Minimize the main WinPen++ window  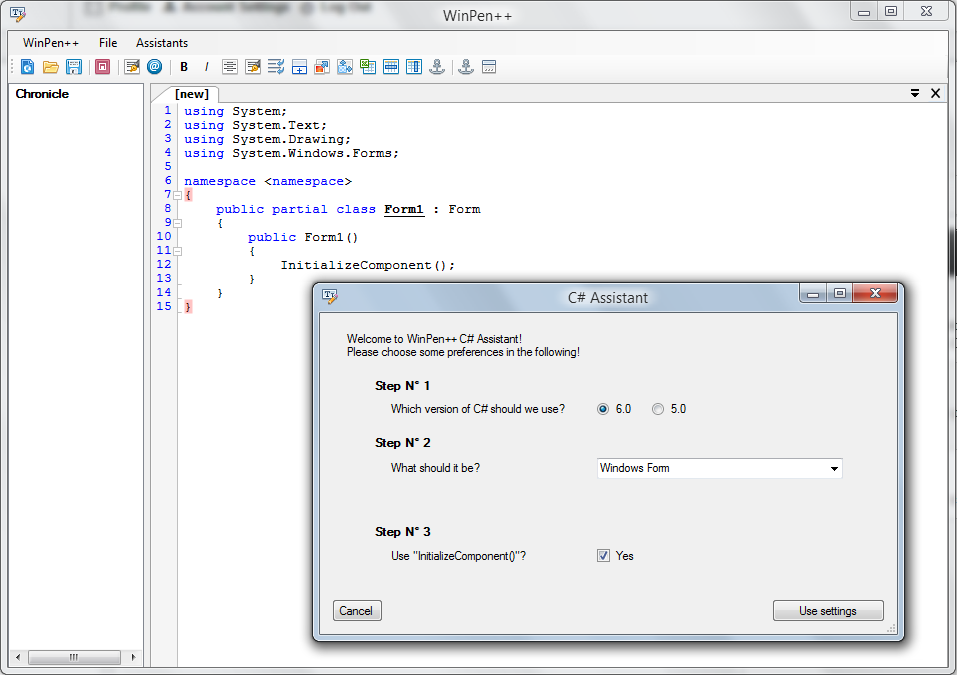click(864, 12)
